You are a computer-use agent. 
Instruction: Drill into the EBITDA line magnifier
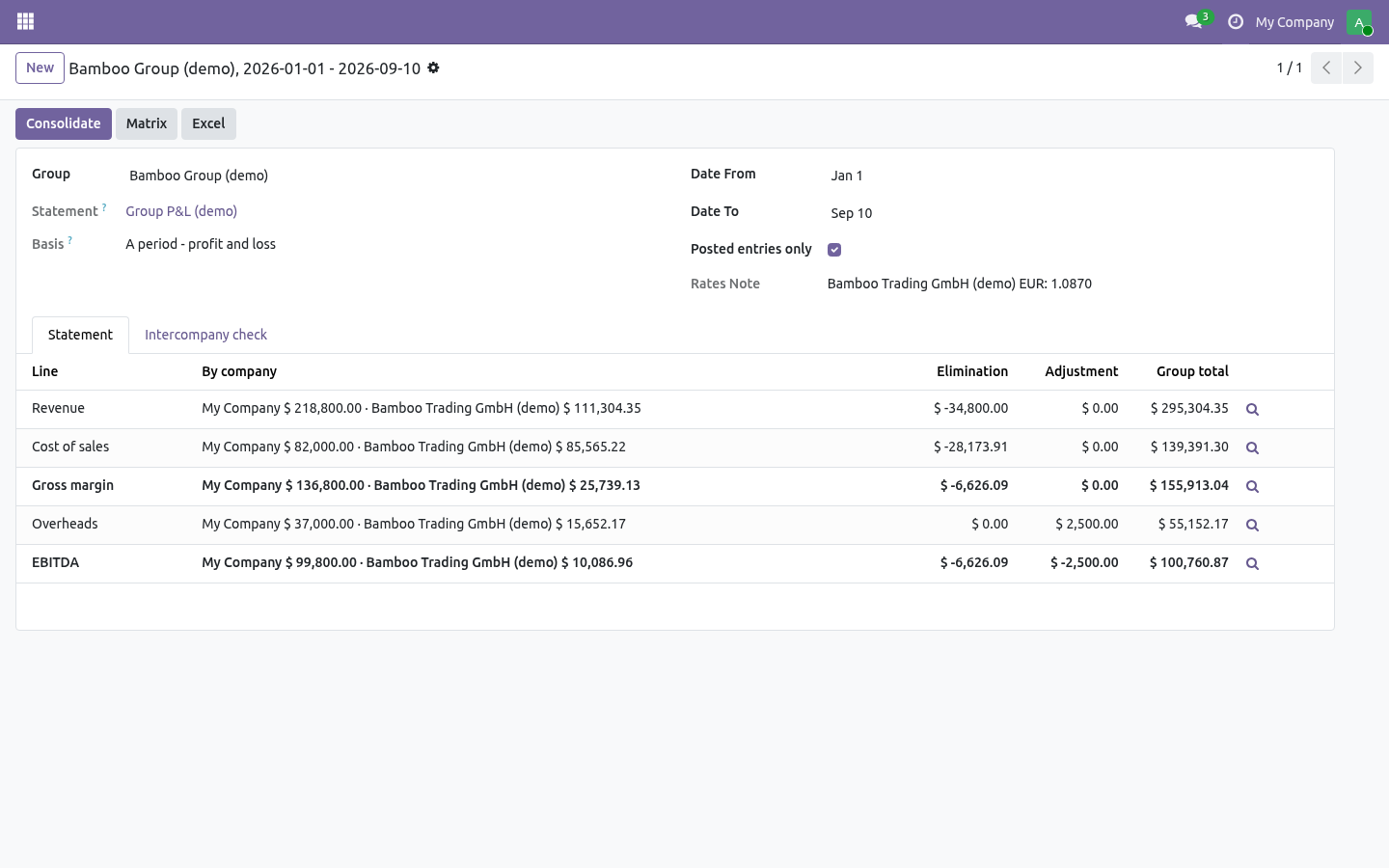coord(1252,563)
